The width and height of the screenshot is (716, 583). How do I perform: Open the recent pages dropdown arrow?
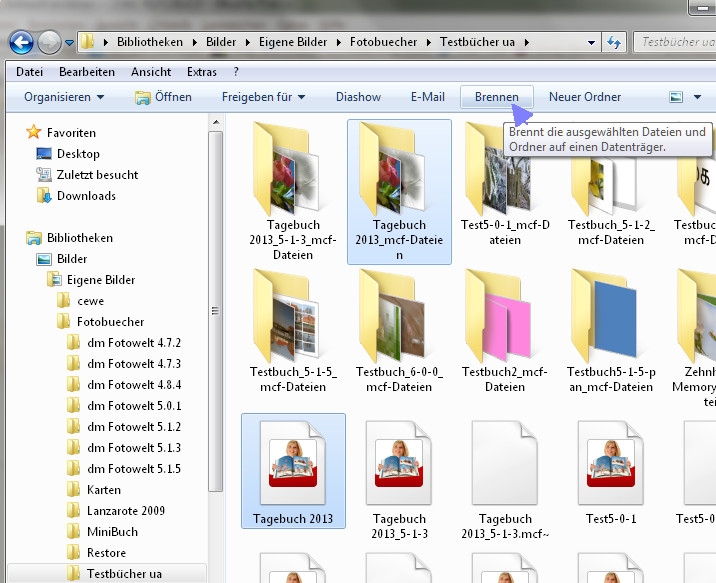pos(69,42)
